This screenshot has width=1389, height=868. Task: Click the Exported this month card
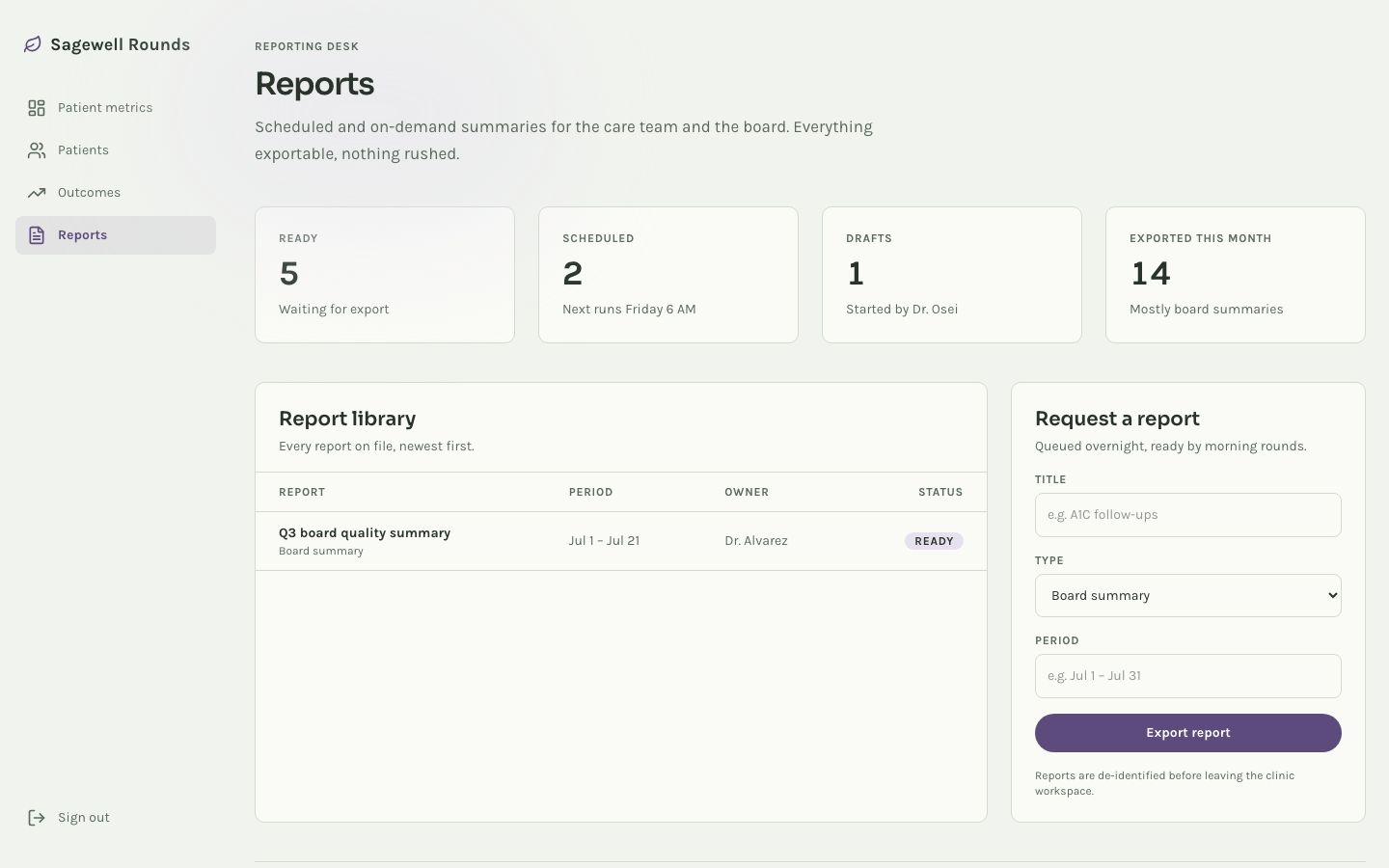click(1236, 275)
